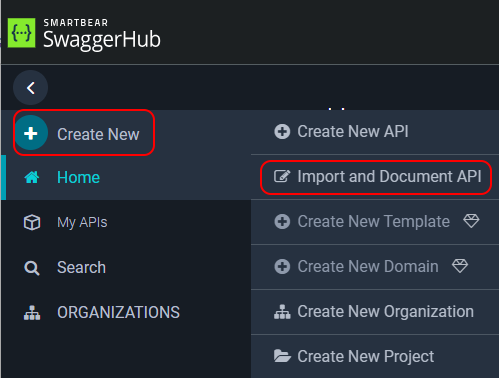Image resolution: width=499 pixels, height=378 pixels.
Task: Choose Create New Project option
Action: 366,356
